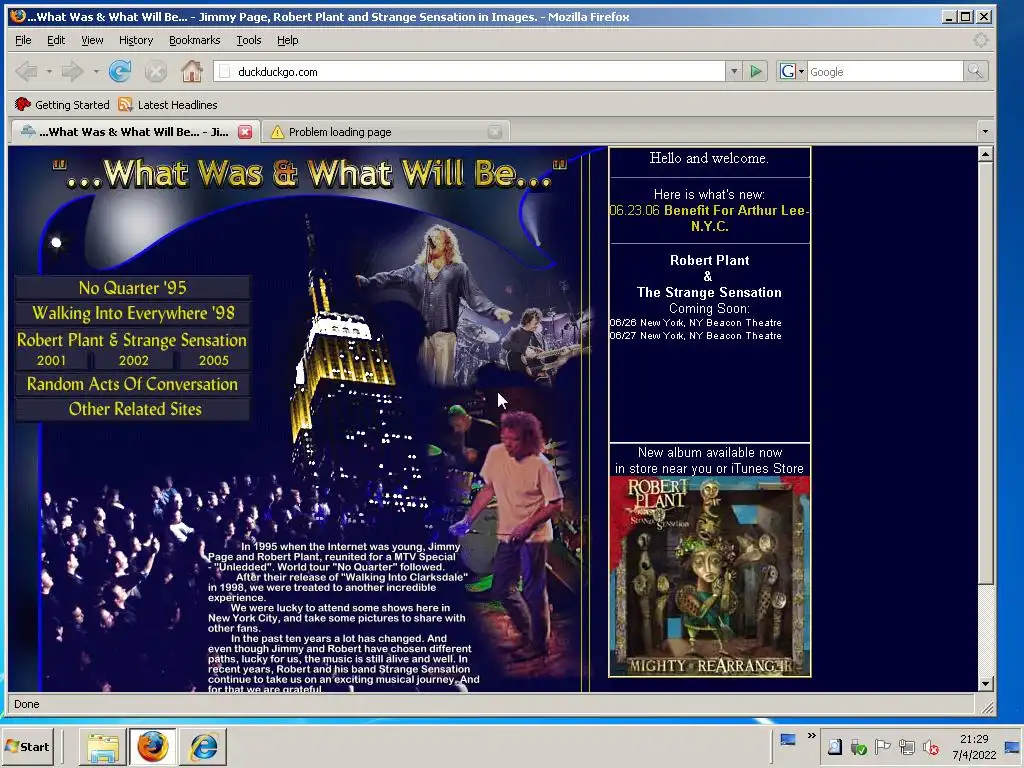Click the page scrollbar up arrow
The height and width of the screenshot is (768, 1024).
[x=985, y=154]
